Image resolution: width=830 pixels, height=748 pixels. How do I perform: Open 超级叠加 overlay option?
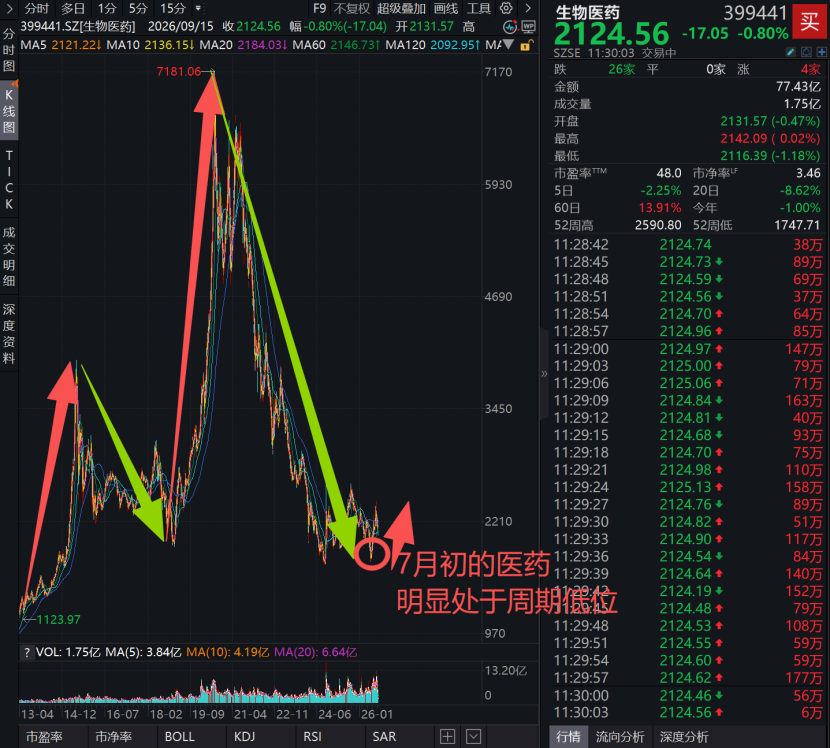(x=401, y=8)
